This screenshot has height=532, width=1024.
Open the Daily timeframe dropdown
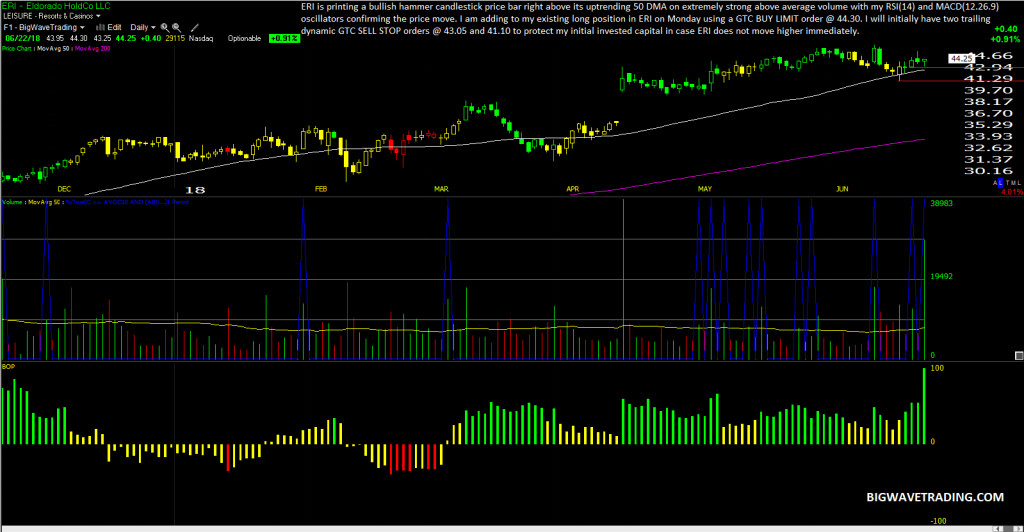coord(142,27)
